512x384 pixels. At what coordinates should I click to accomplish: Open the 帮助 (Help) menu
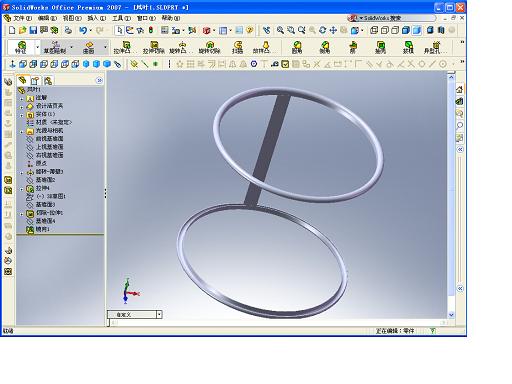coord(171,18)
